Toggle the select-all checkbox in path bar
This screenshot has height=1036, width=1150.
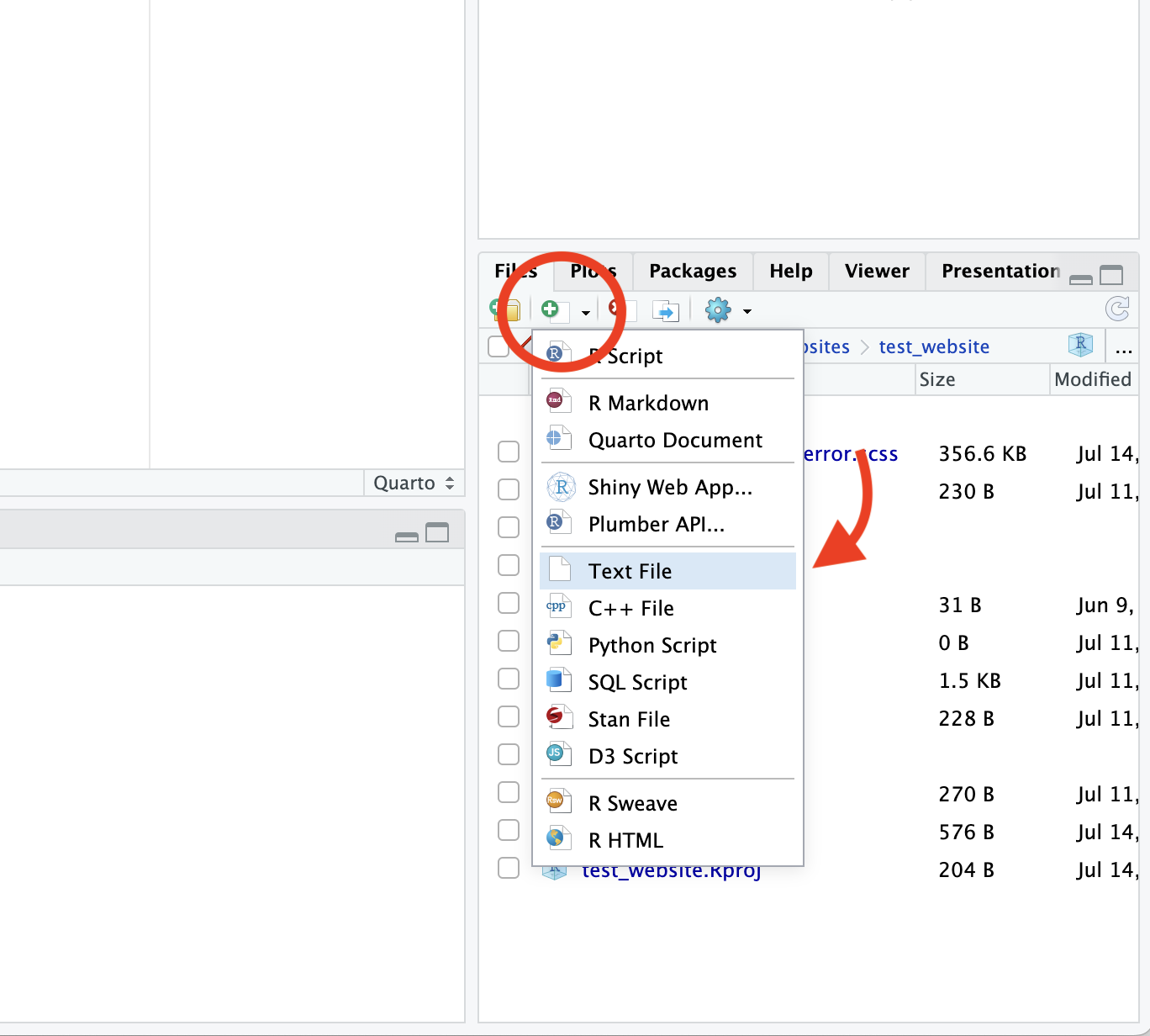499,346
